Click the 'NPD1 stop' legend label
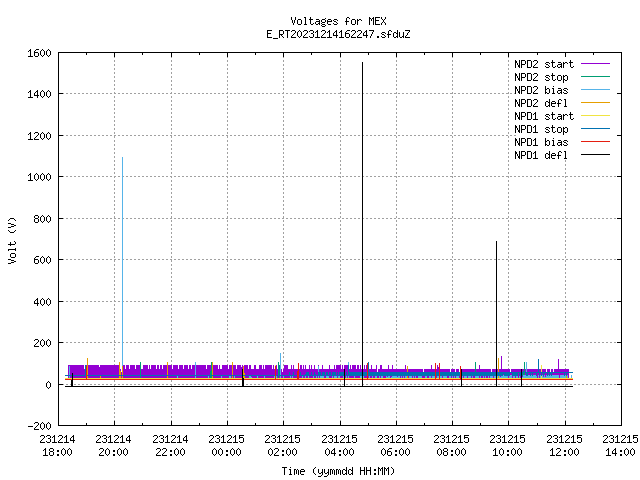This screenshot has height=480, width=640. (x=541, y=129)
